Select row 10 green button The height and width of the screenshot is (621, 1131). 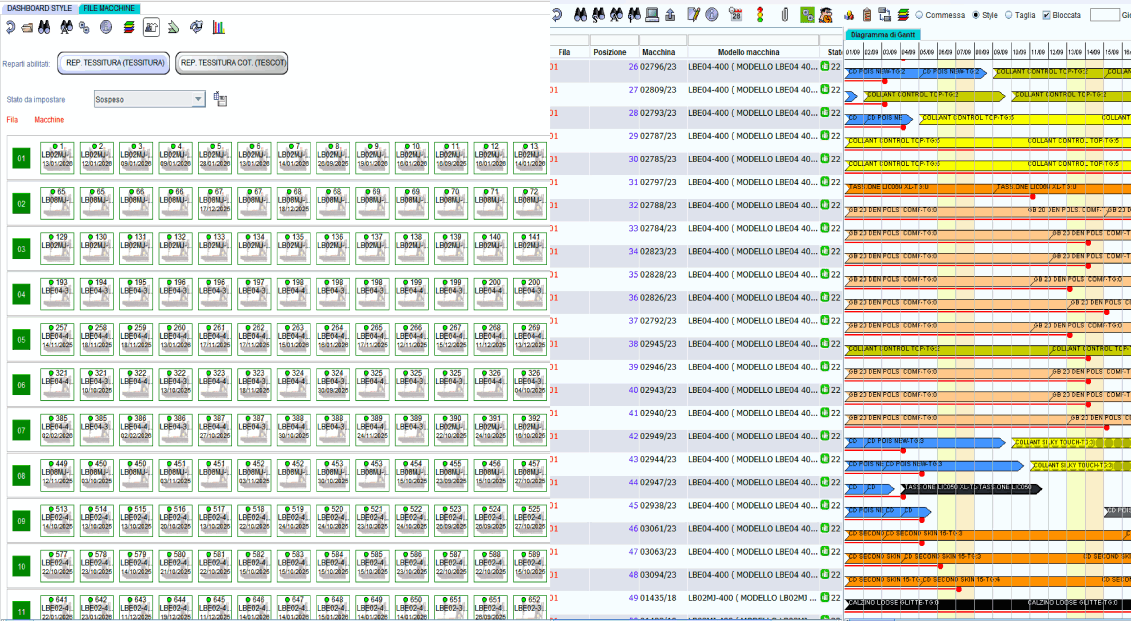point(21,566)
